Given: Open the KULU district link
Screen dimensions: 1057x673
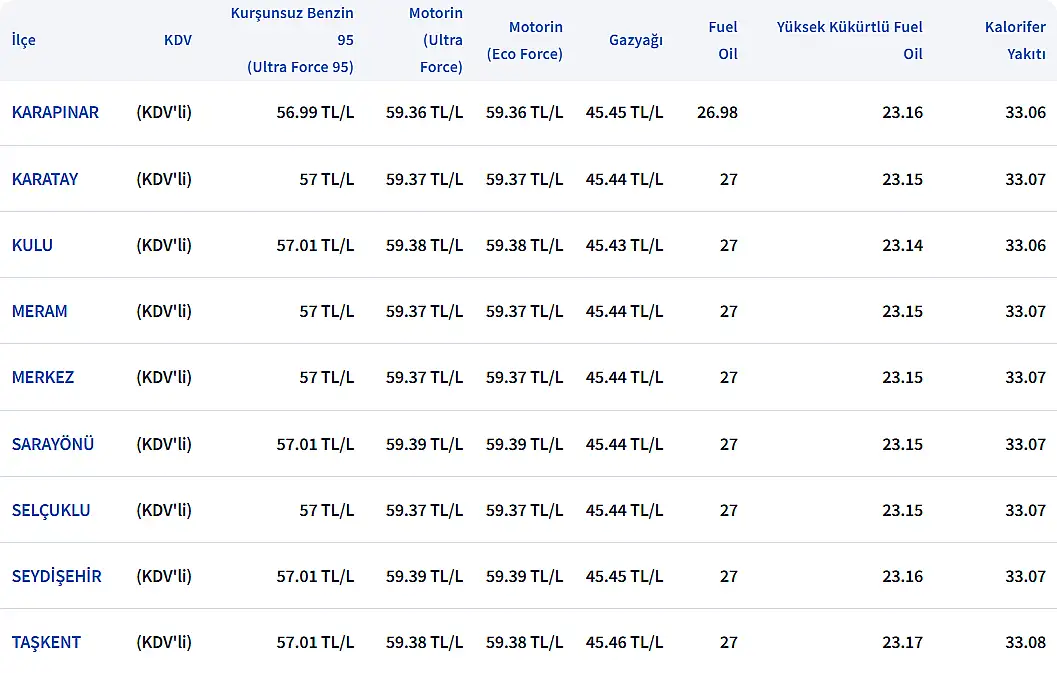Looking at the screenshot, I should [x=32, y=245].
